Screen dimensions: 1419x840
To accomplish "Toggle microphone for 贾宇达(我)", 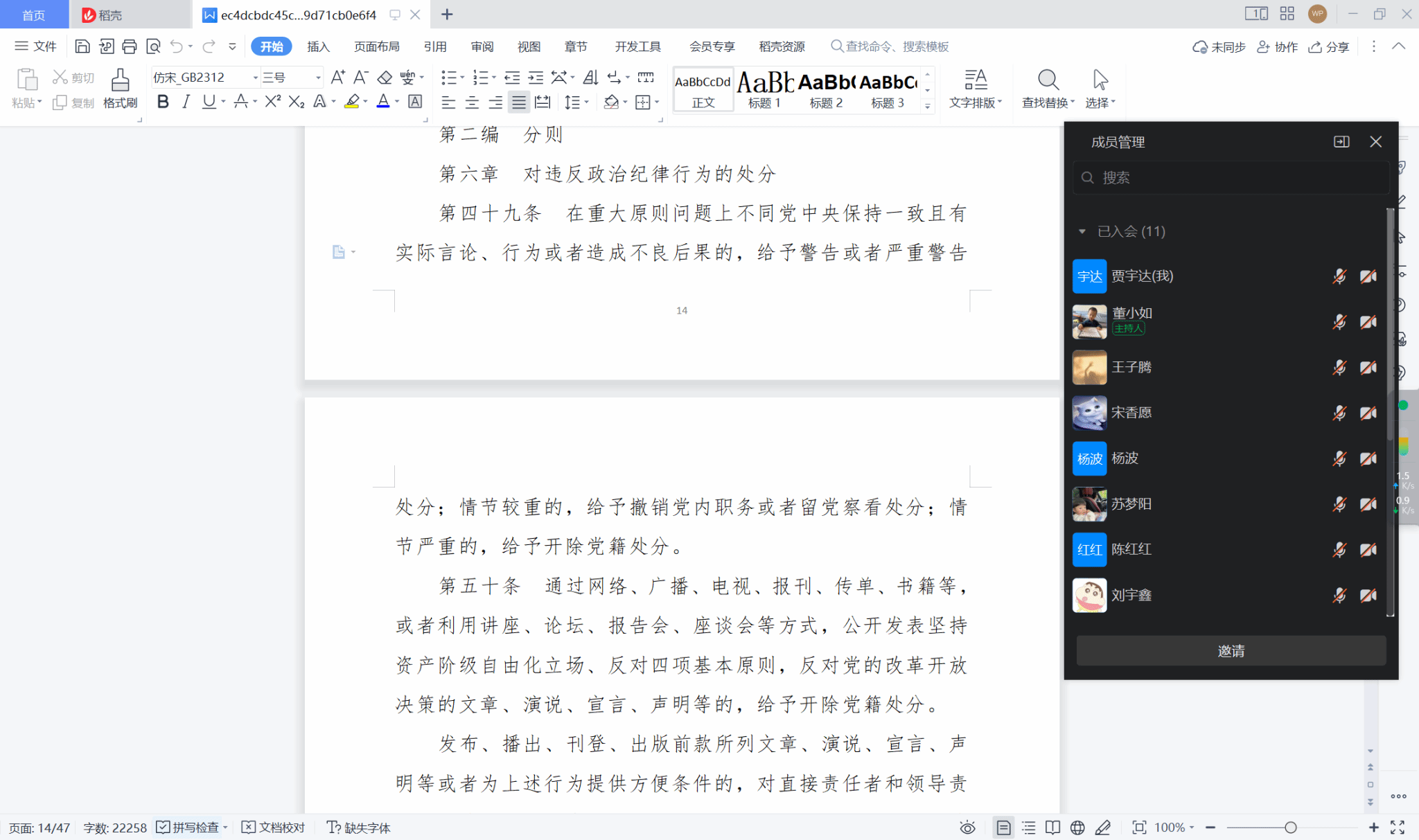I will pos(1339,276).
